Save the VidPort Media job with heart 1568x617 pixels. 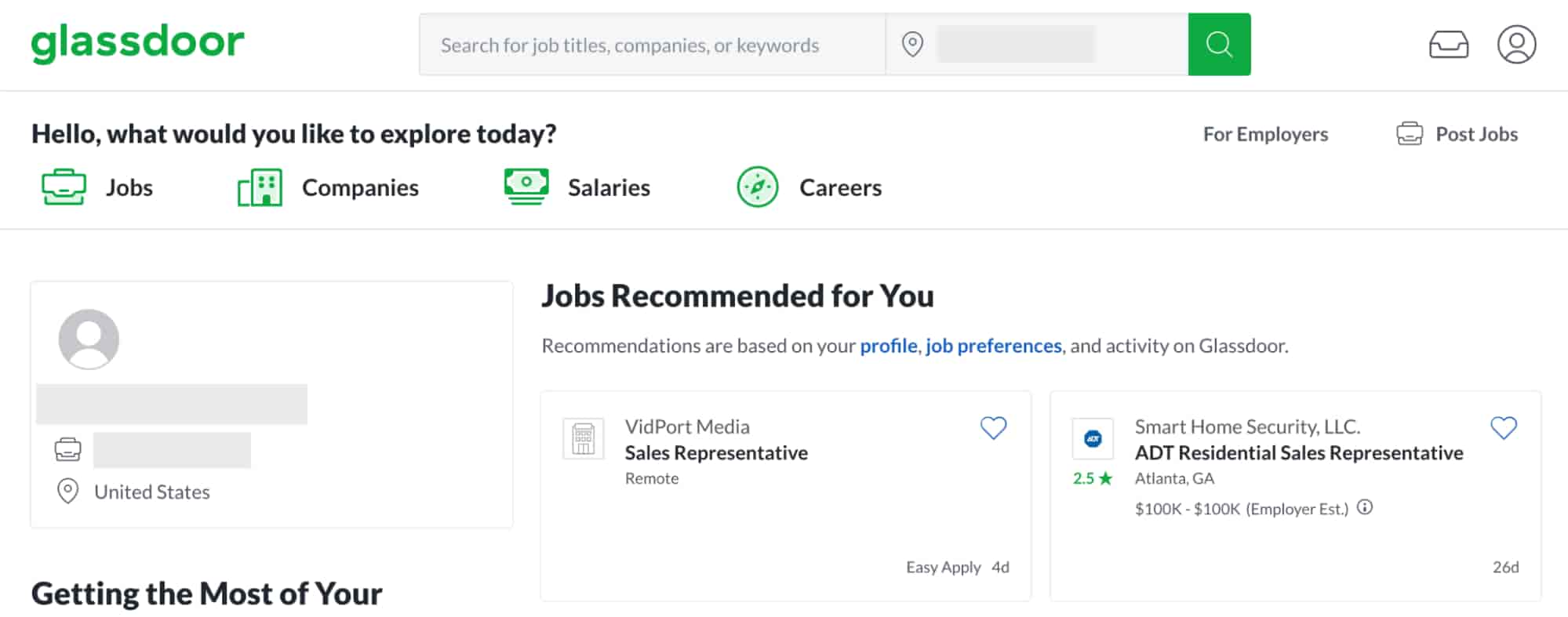993,427
